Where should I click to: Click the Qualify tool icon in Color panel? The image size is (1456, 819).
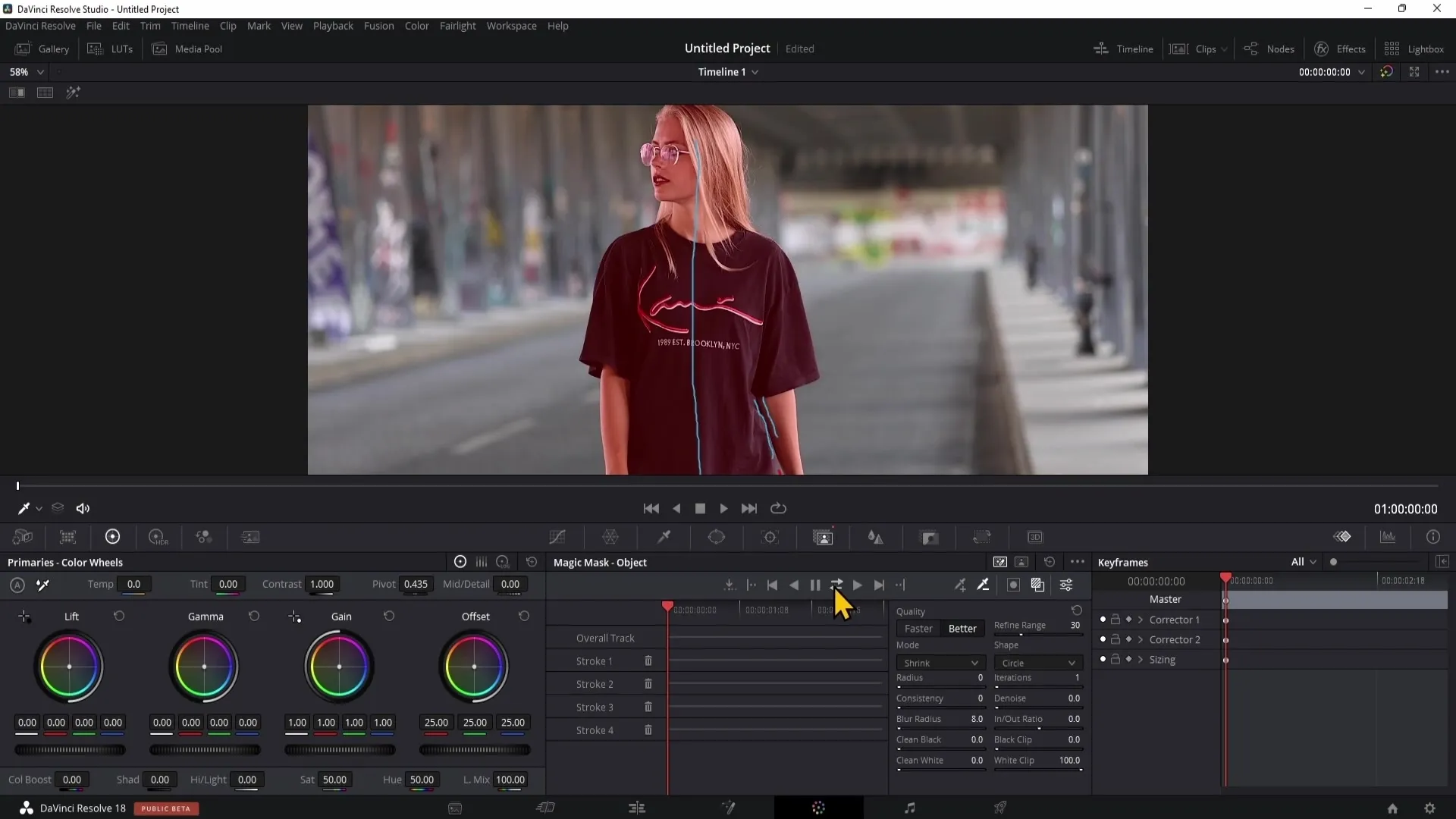point(665,538)
